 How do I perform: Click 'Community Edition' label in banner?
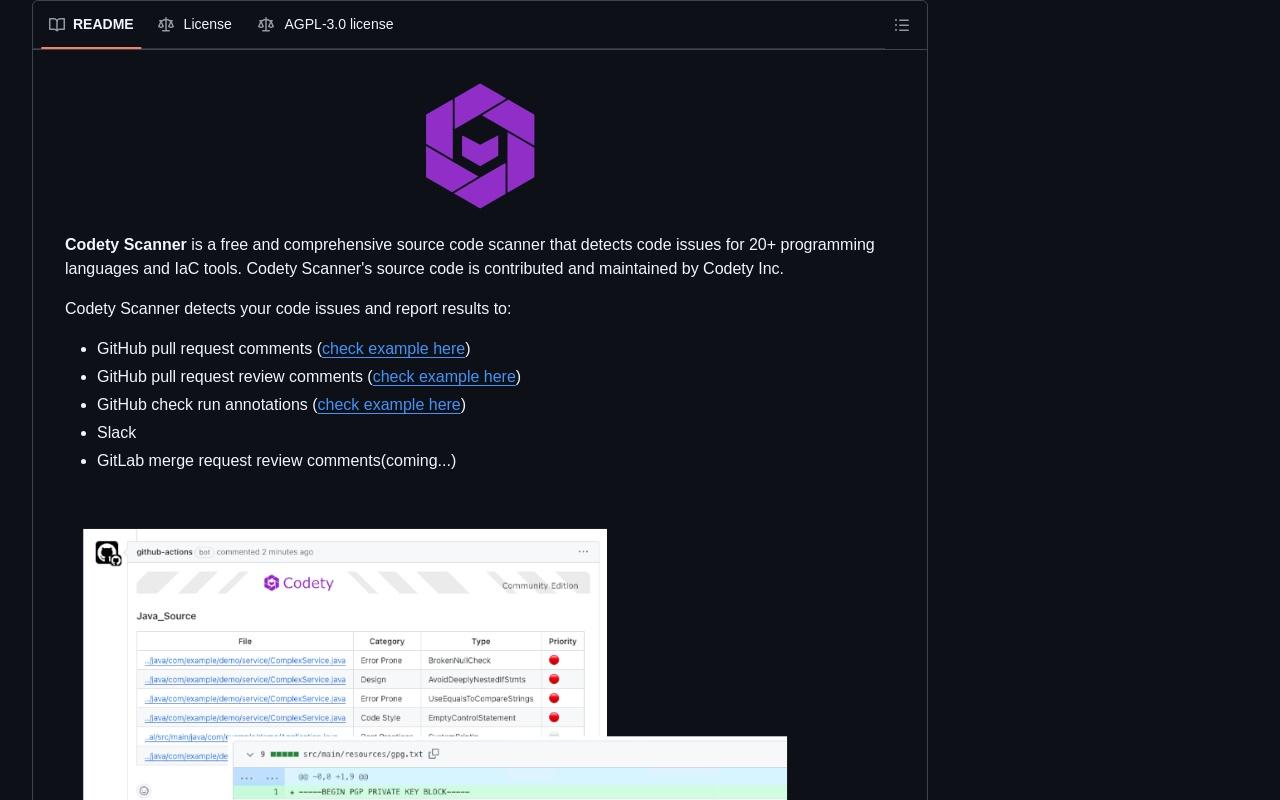(540, 586)
